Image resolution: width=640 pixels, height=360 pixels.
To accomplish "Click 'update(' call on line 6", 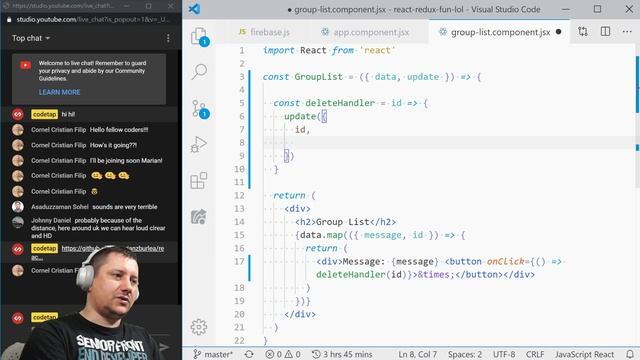I will click(302, 116).
